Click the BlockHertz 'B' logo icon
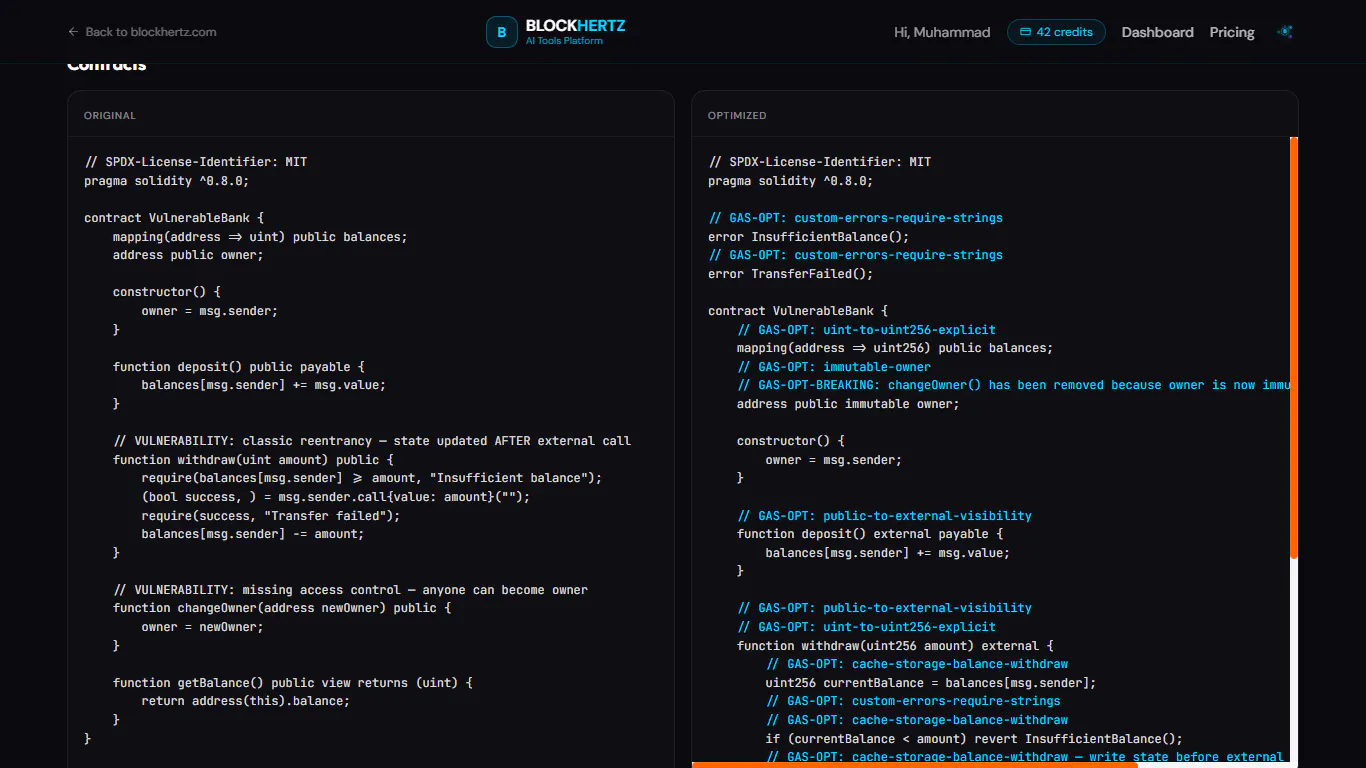The image size is (1366, 768). tap(502, 32)
